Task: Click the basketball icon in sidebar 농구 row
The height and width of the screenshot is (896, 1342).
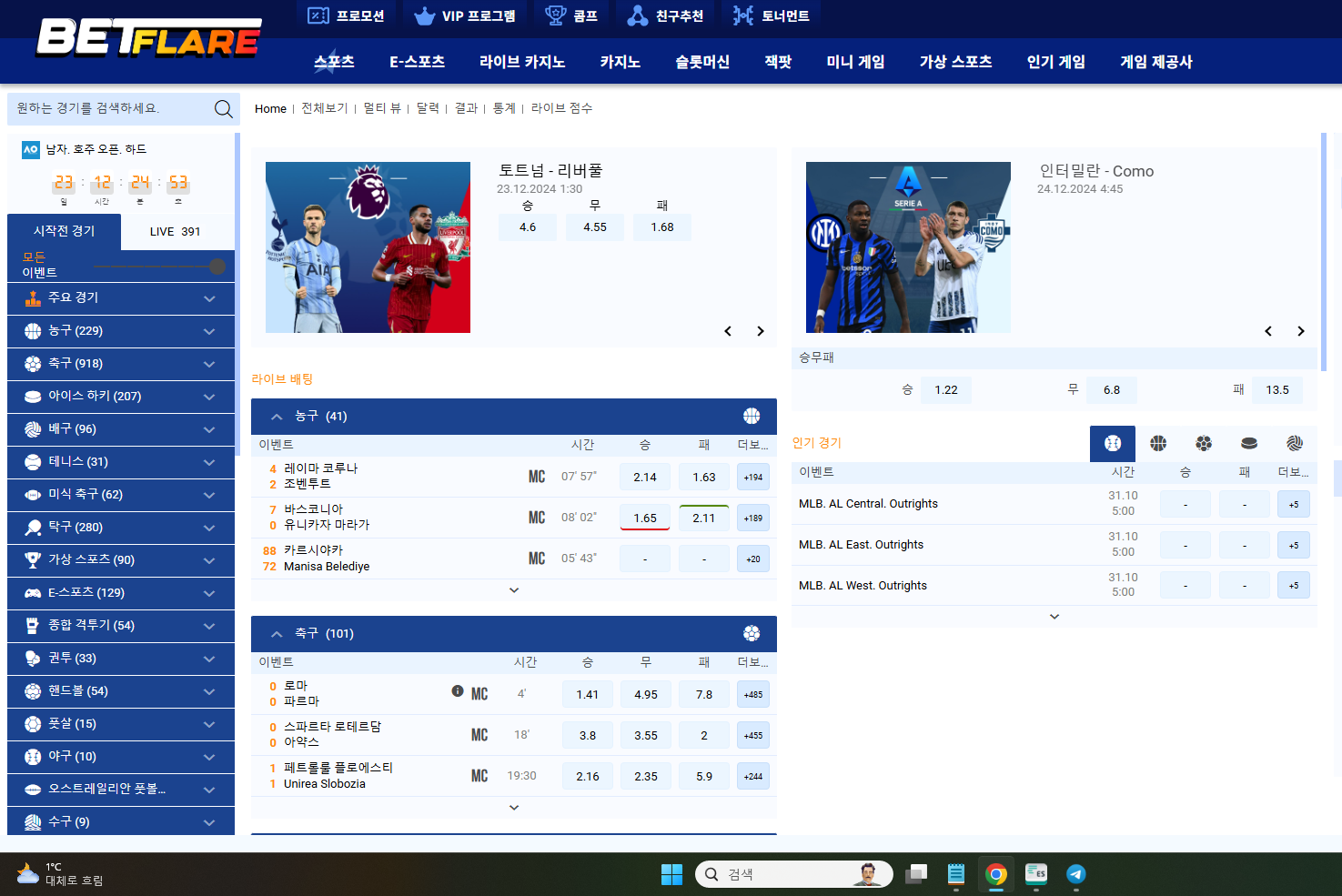Action: [33, 331]
